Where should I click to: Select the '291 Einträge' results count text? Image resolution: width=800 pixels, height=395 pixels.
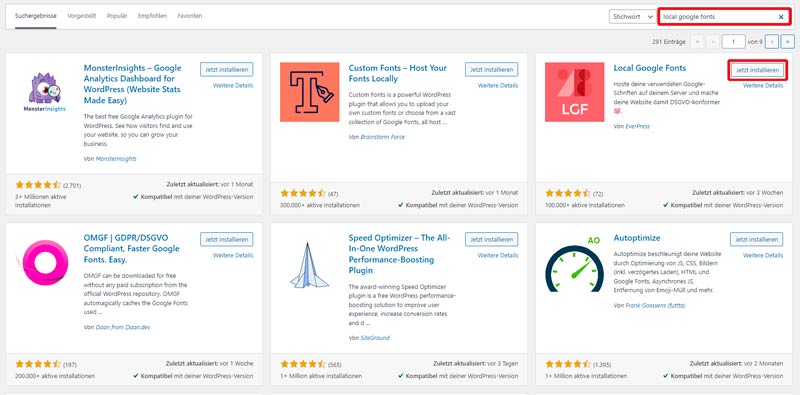(x=668, y=42)
